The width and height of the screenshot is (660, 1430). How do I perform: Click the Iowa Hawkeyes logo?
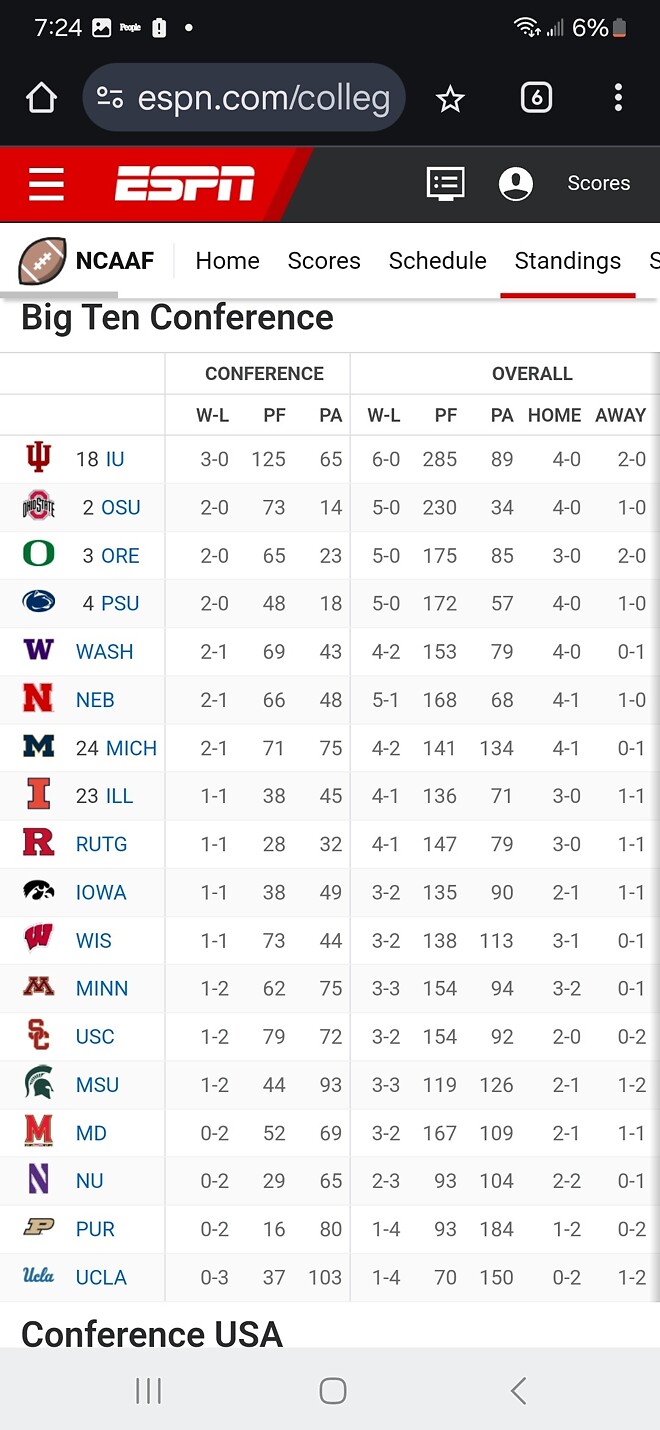(38, 892)
